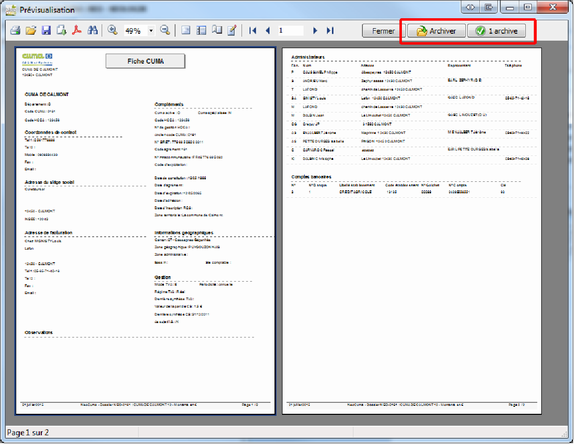Search the document with the binoculars icon
Viewport: 574px width, 444px height.
(x=92, y=30)
